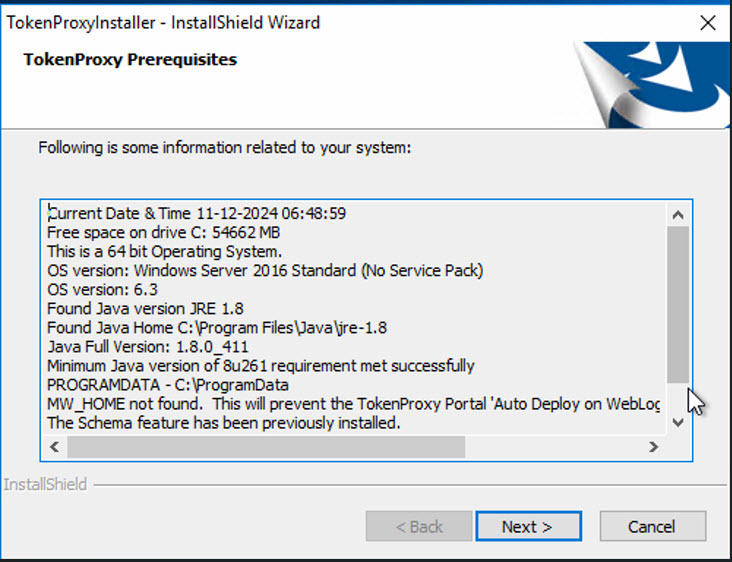
Task: Cancel the TokenProxy installation
Action: (652, 527)
